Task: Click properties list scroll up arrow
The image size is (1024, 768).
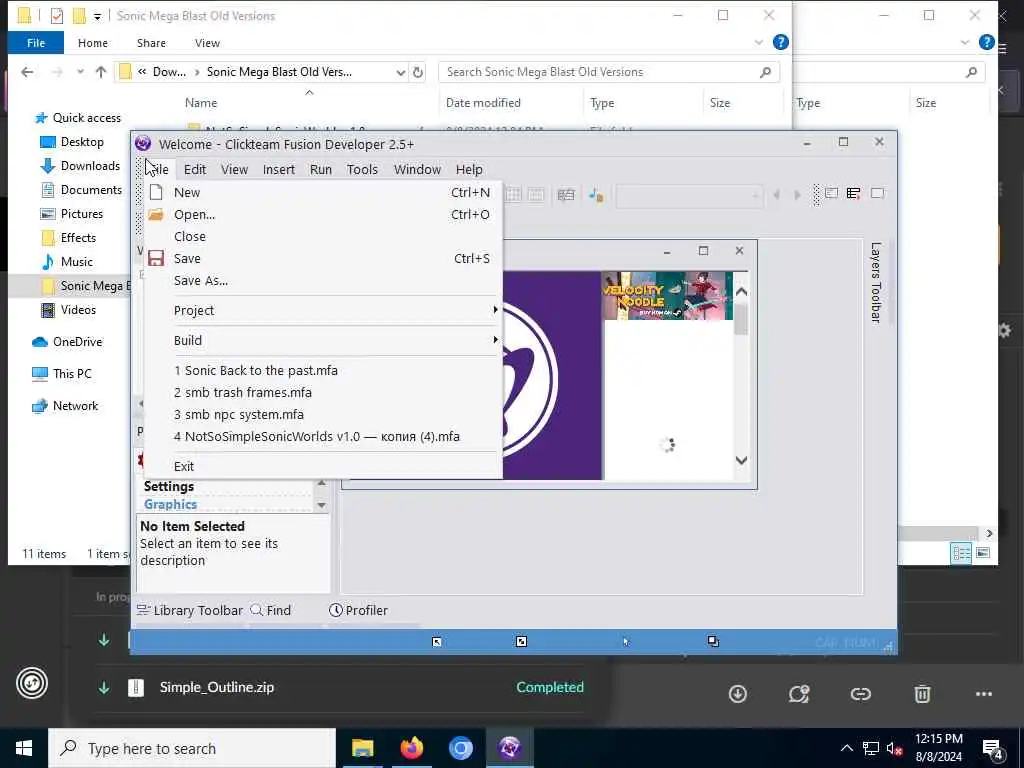Action: 321,484
